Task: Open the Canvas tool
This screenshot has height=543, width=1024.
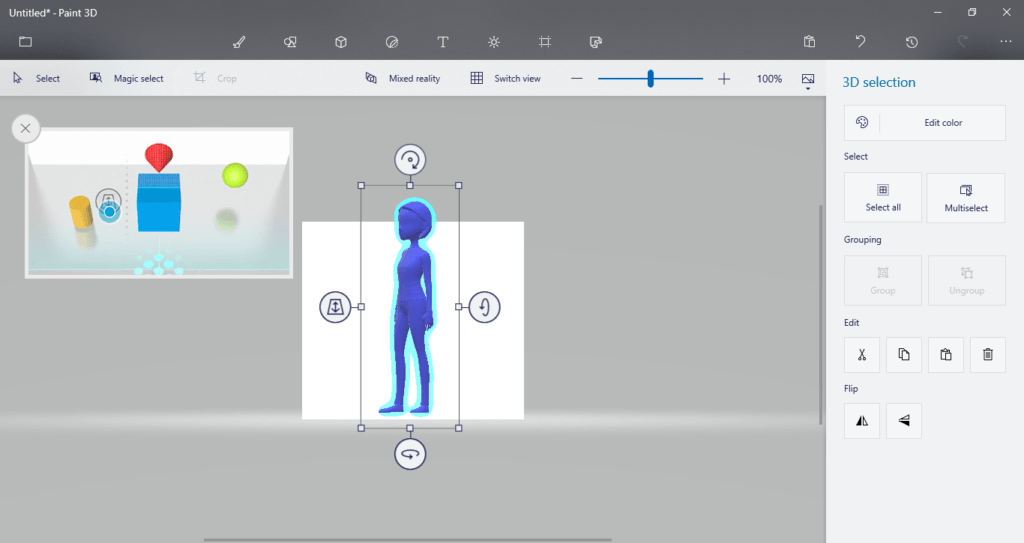Action: tap(545, 42)
